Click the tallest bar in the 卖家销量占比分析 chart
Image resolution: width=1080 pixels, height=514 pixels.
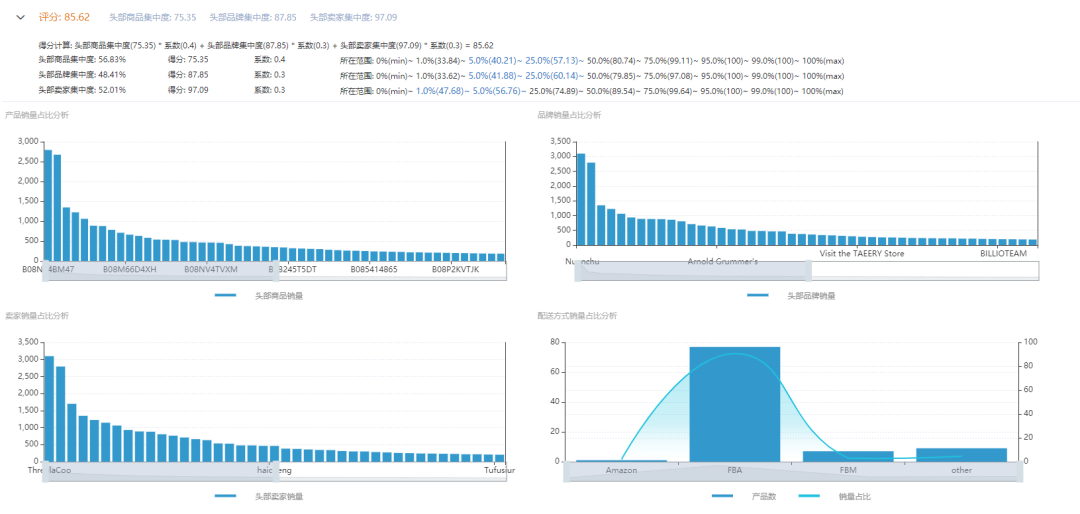click(x=49, y=409)
